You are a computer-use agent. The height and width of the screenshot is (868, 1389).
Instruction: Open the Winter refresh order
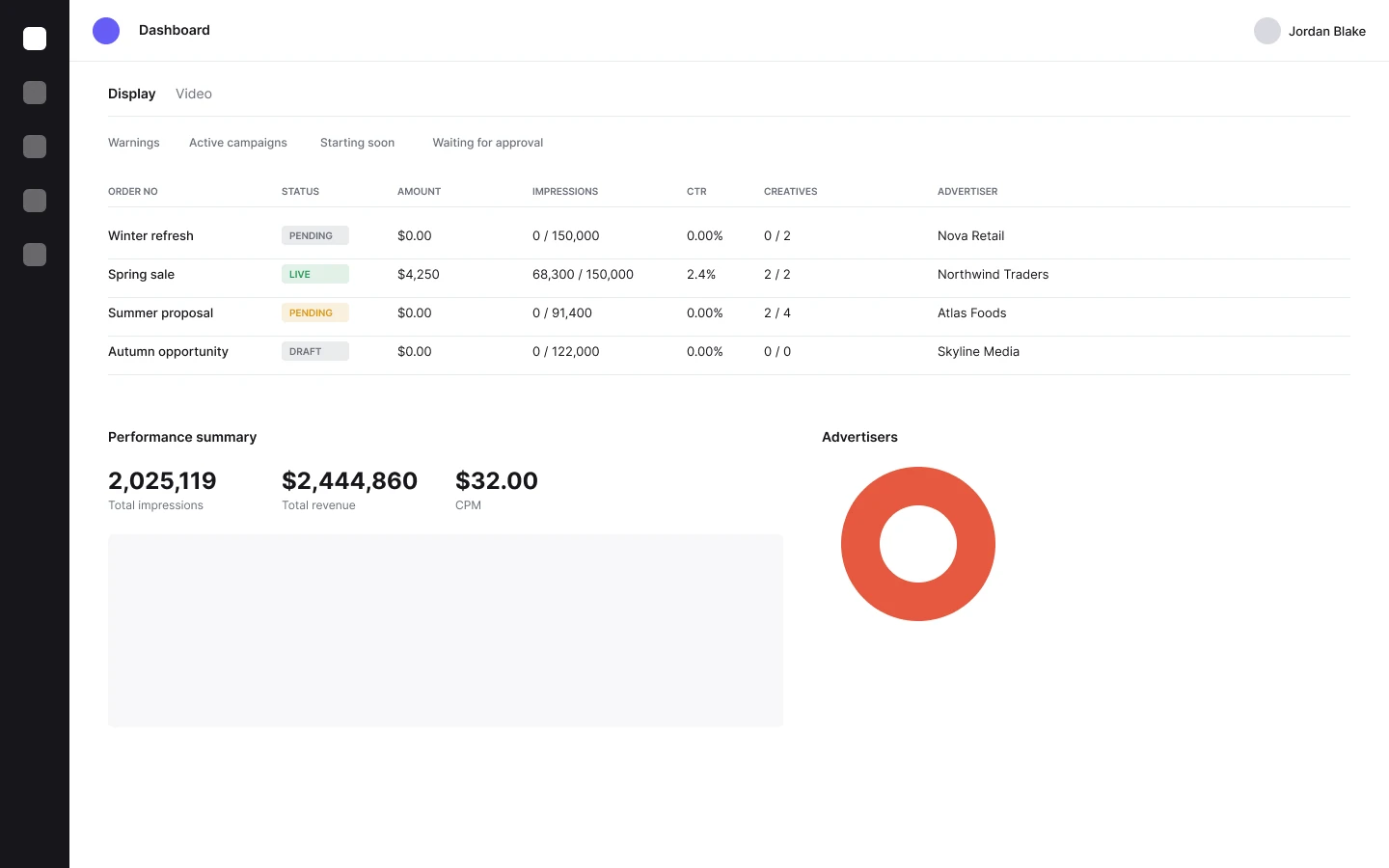[150, 235]
